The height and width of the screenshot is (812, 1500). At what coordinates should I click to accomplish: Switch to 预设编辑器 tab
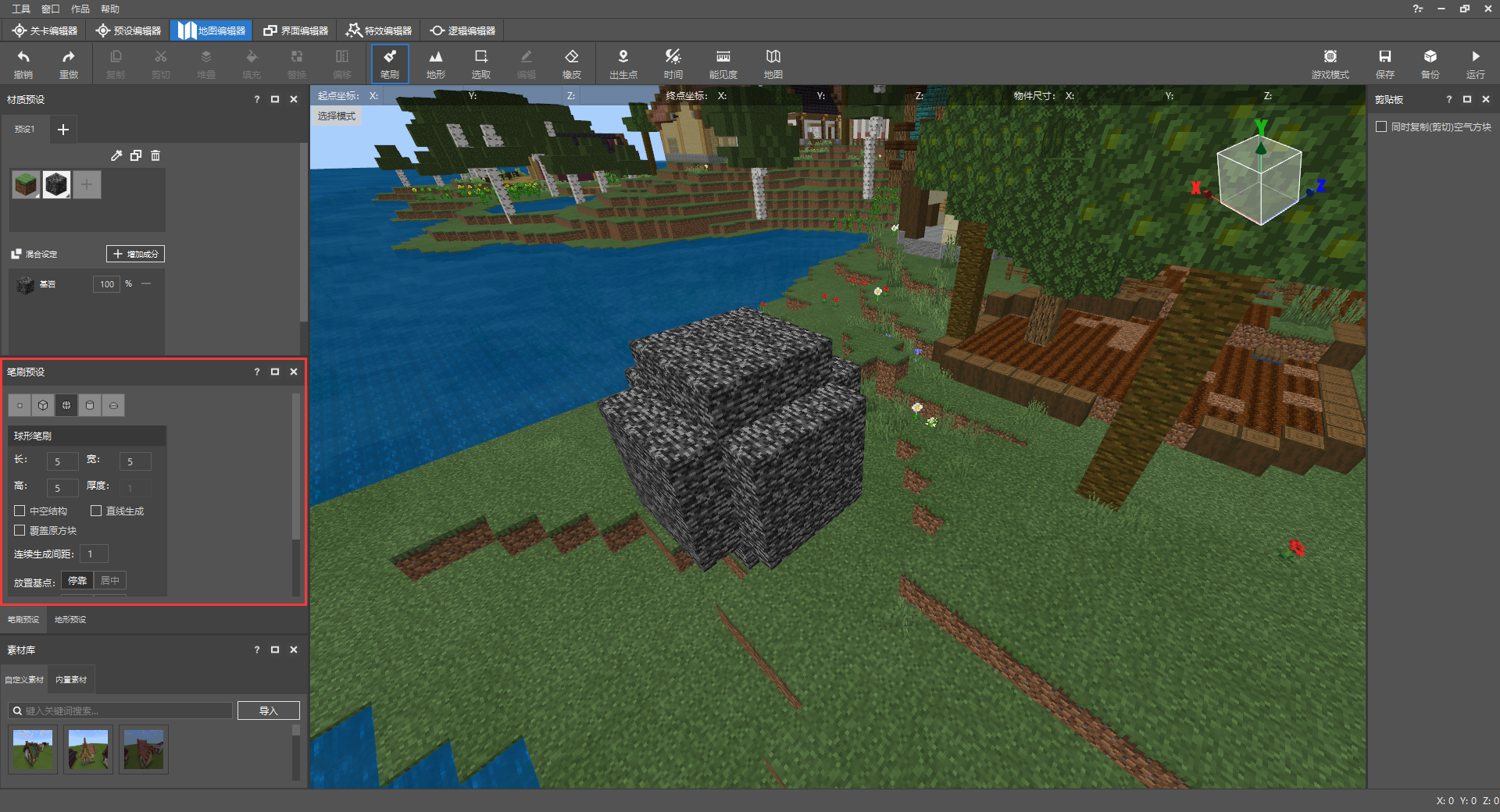coord(128,30)
